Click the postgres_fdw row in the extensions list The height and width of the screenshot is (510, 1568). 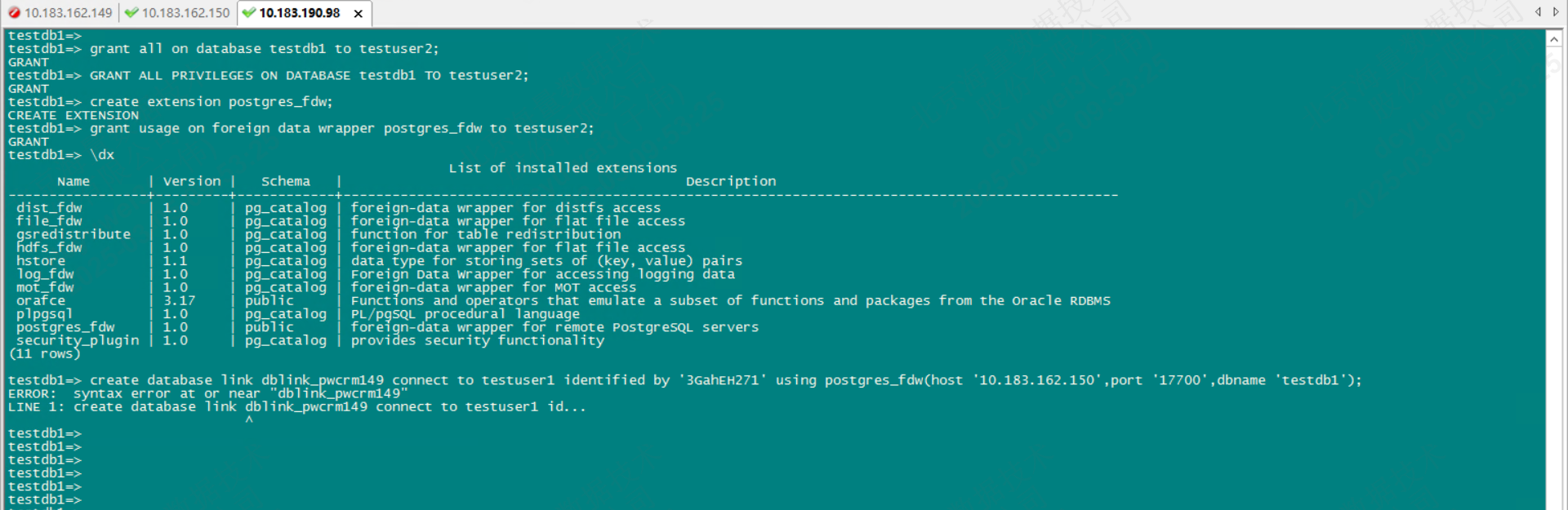pos(65,327)
